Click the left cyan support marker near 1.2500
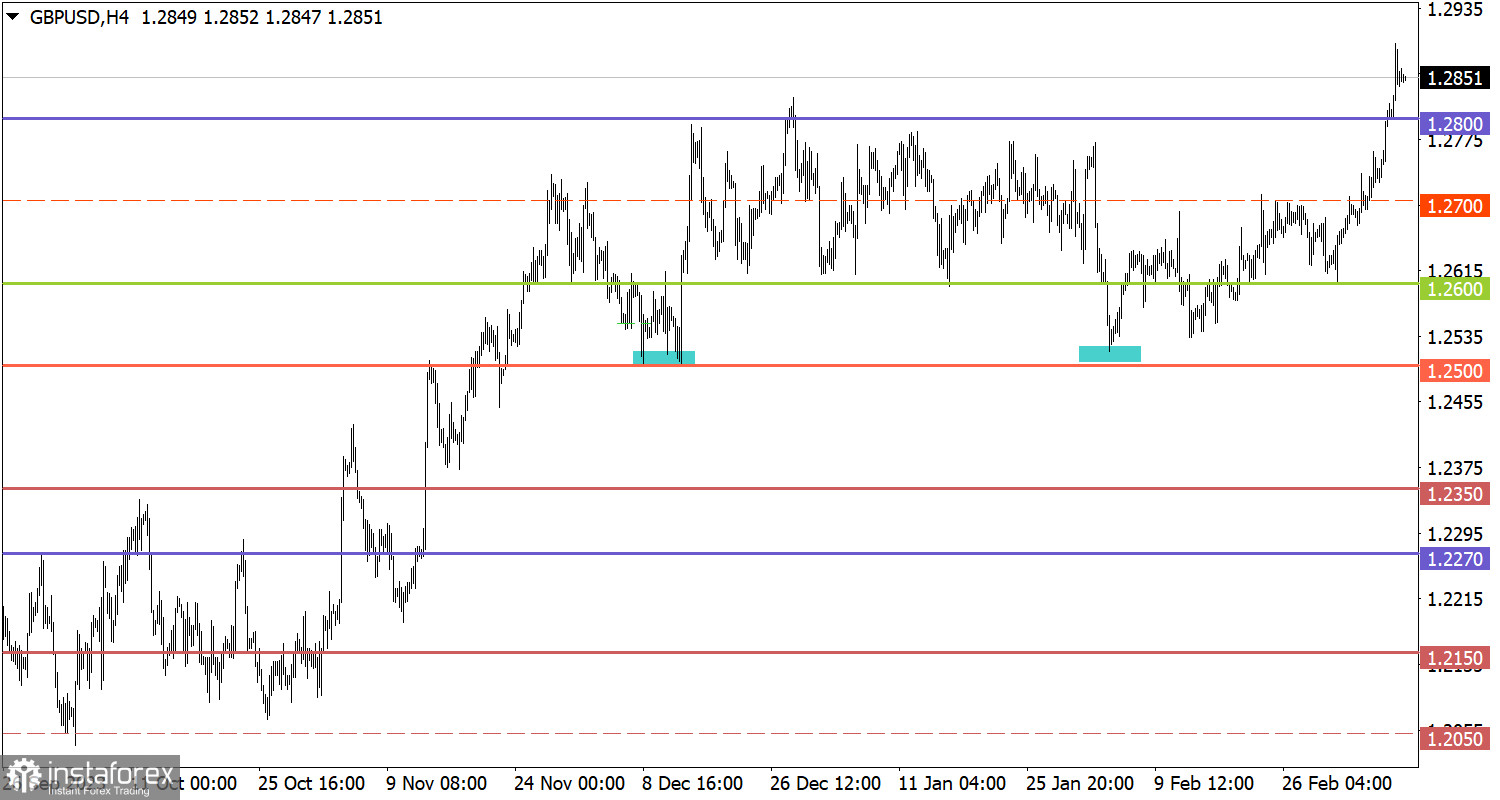This screenshot has height=800, width=1500. [664, 357]
